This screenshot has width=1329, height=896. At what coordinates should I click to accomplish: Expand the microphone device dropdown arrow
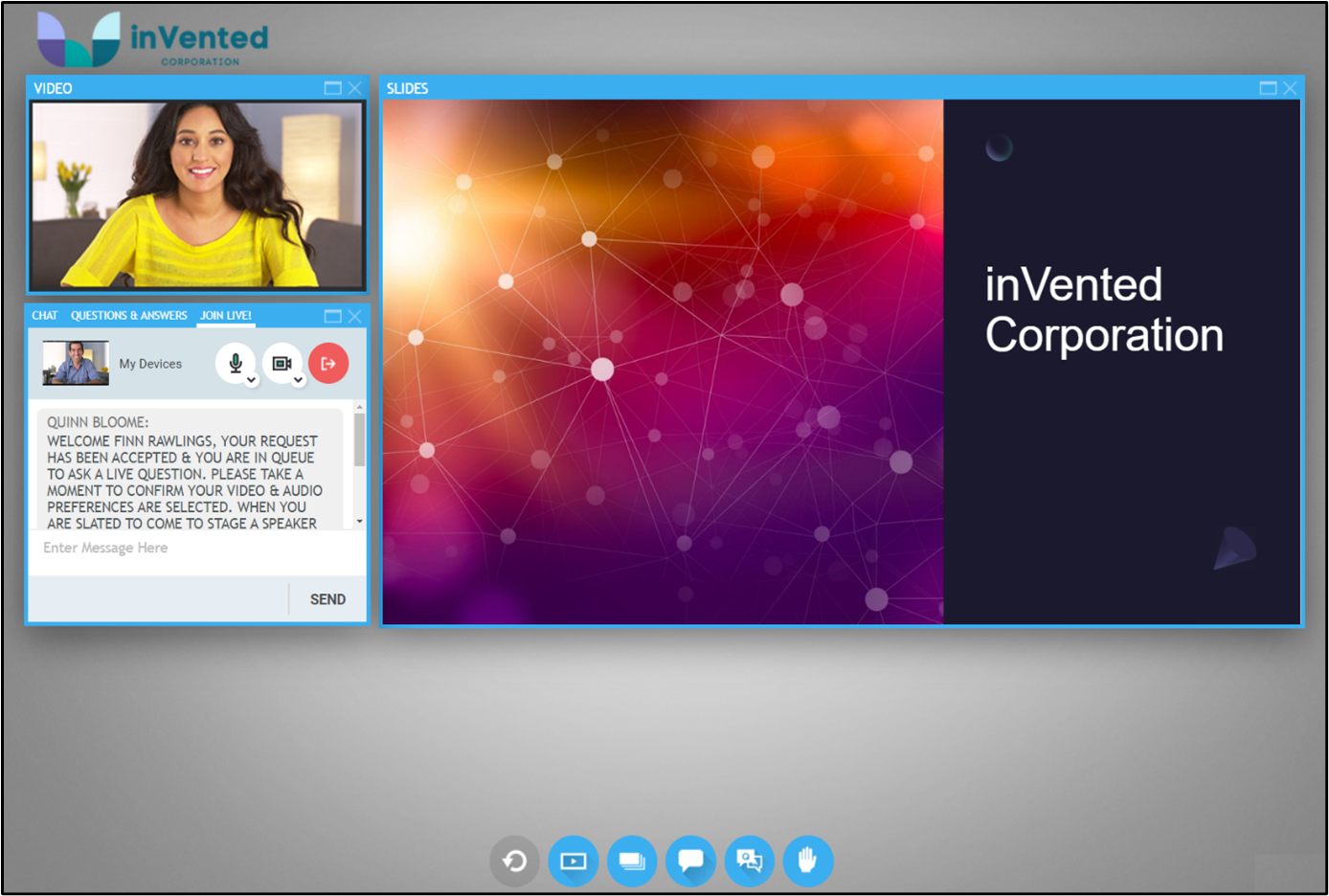pyautogui.click(x=251, y=380)
